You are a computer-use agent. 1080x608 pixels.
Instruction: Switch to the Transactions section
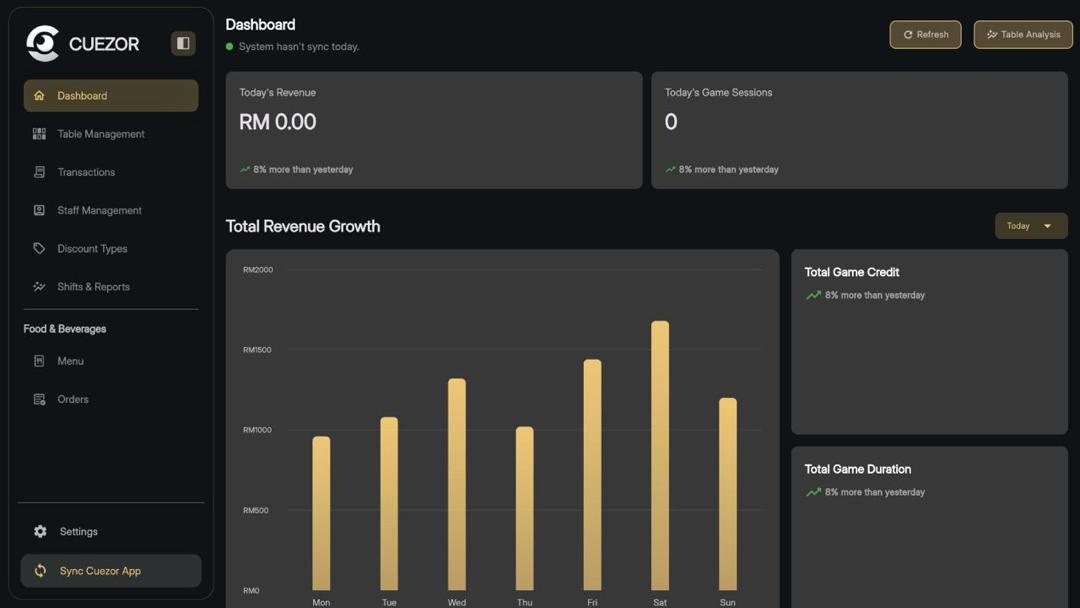pyautogui.click(x=88, y=171)
